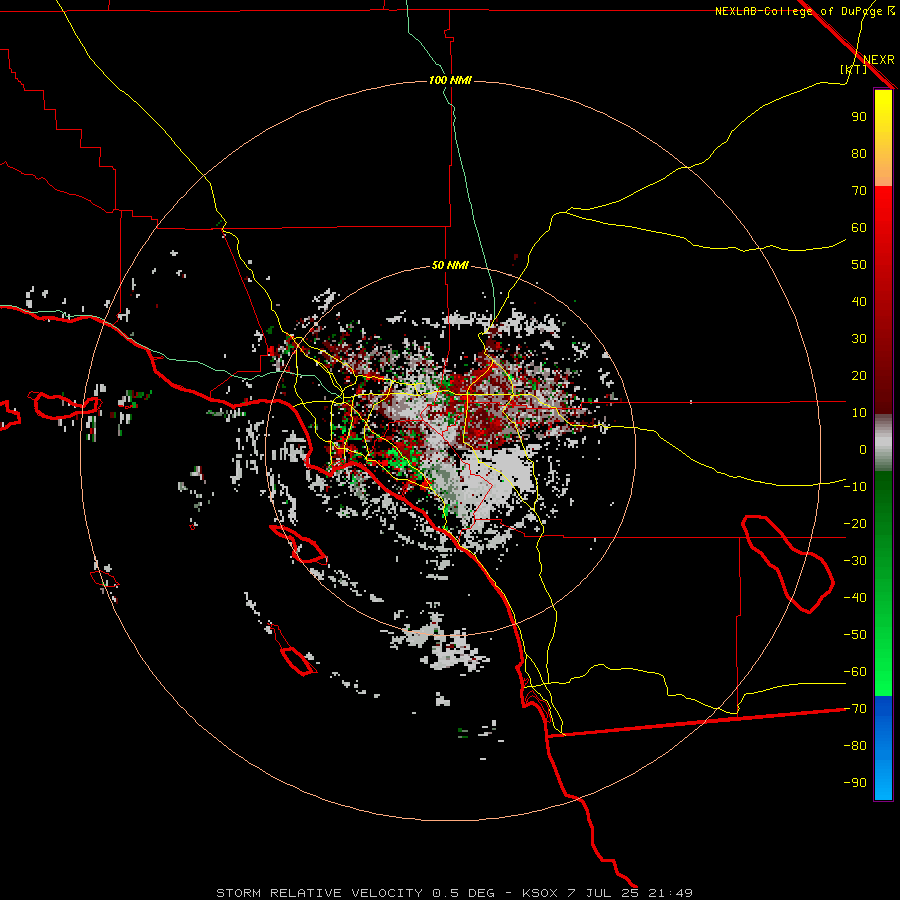Click the 70 value on the velocity scale

[x=859, y=191]
